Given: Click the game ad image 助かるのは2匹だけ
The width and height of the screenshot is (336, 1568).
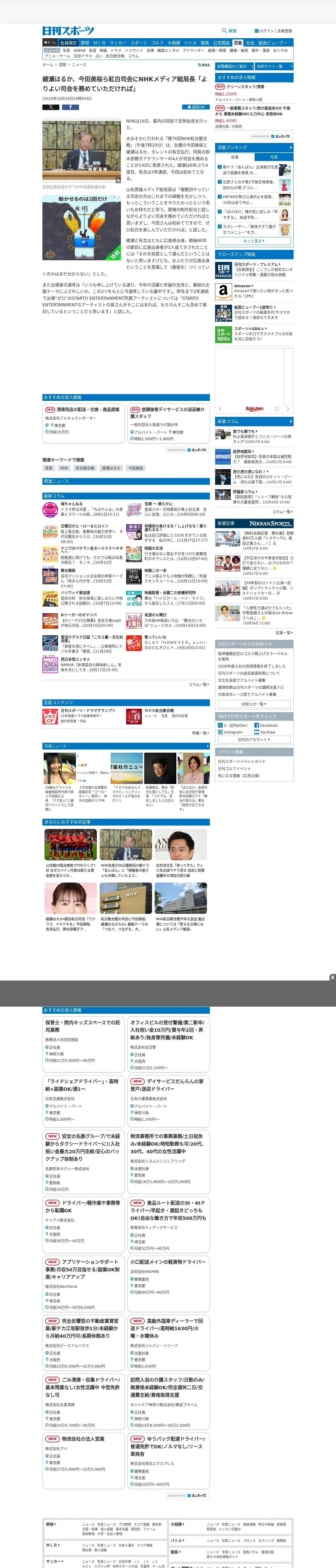Looking at the screenshot, I should tap(82, 228).
